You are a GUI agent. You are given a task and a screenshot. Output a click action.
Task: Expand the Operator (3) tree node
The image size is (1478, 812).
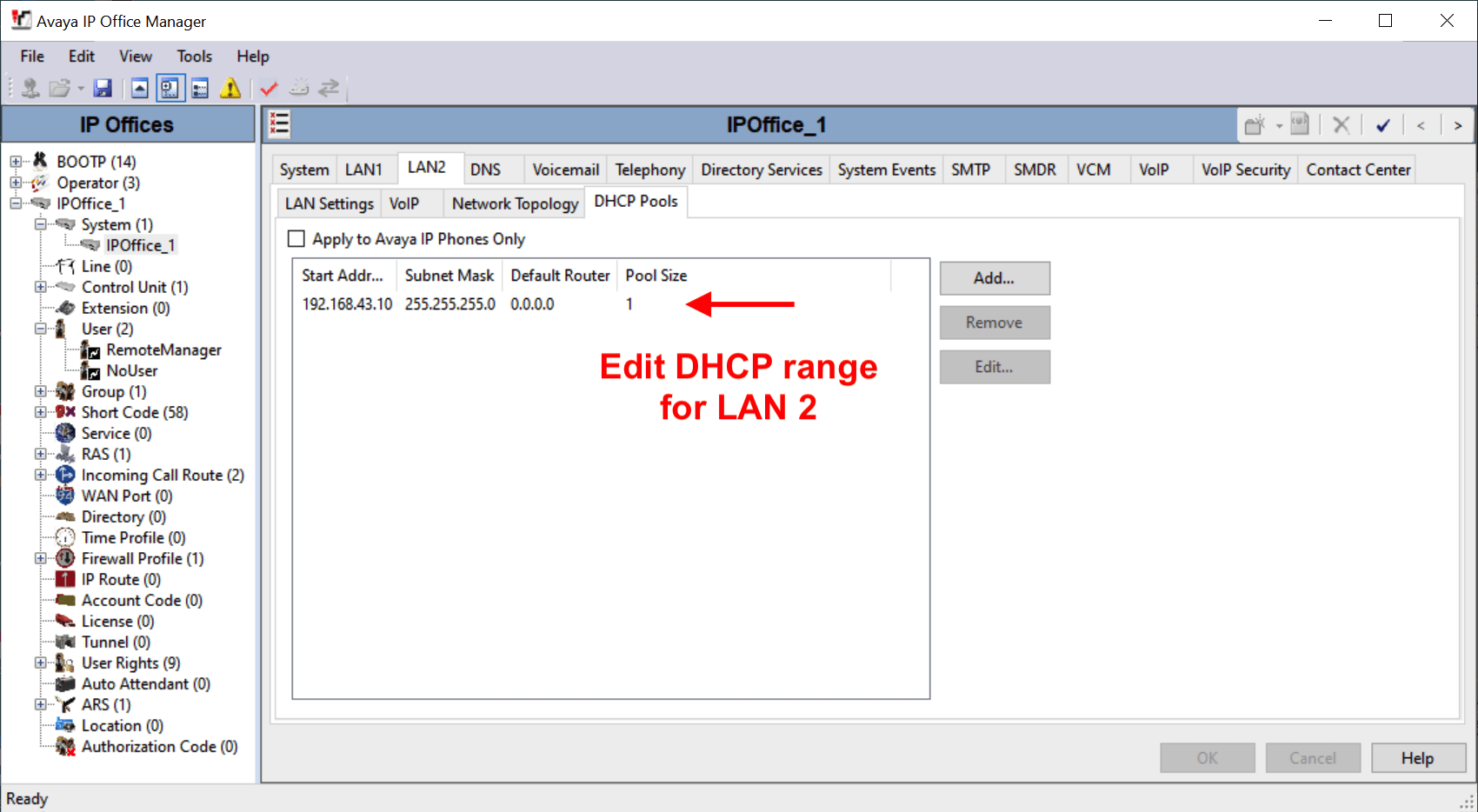[16, 183]
